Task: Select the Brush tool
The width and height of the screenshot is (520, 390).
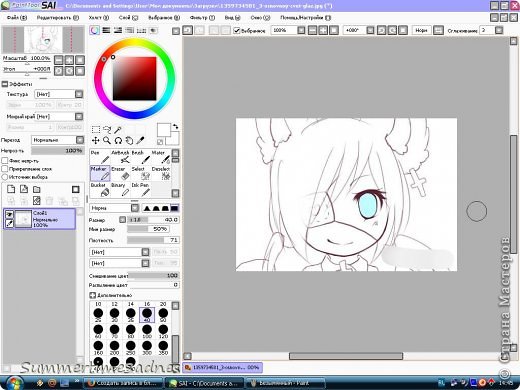Action: 140,157
